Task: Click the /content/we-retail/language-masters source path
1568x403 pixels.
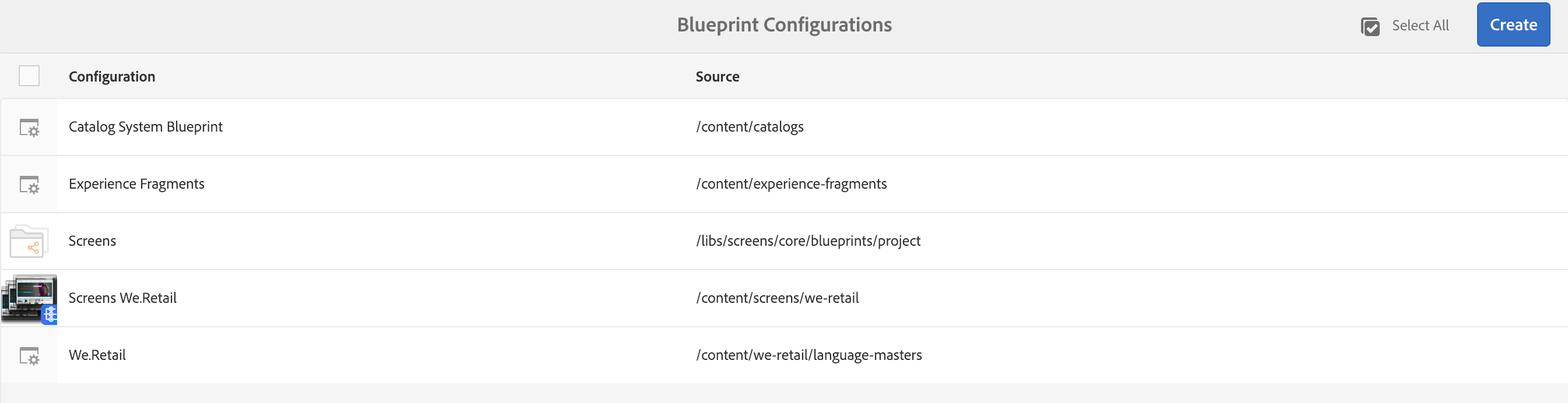Action: tap(808, 356)
